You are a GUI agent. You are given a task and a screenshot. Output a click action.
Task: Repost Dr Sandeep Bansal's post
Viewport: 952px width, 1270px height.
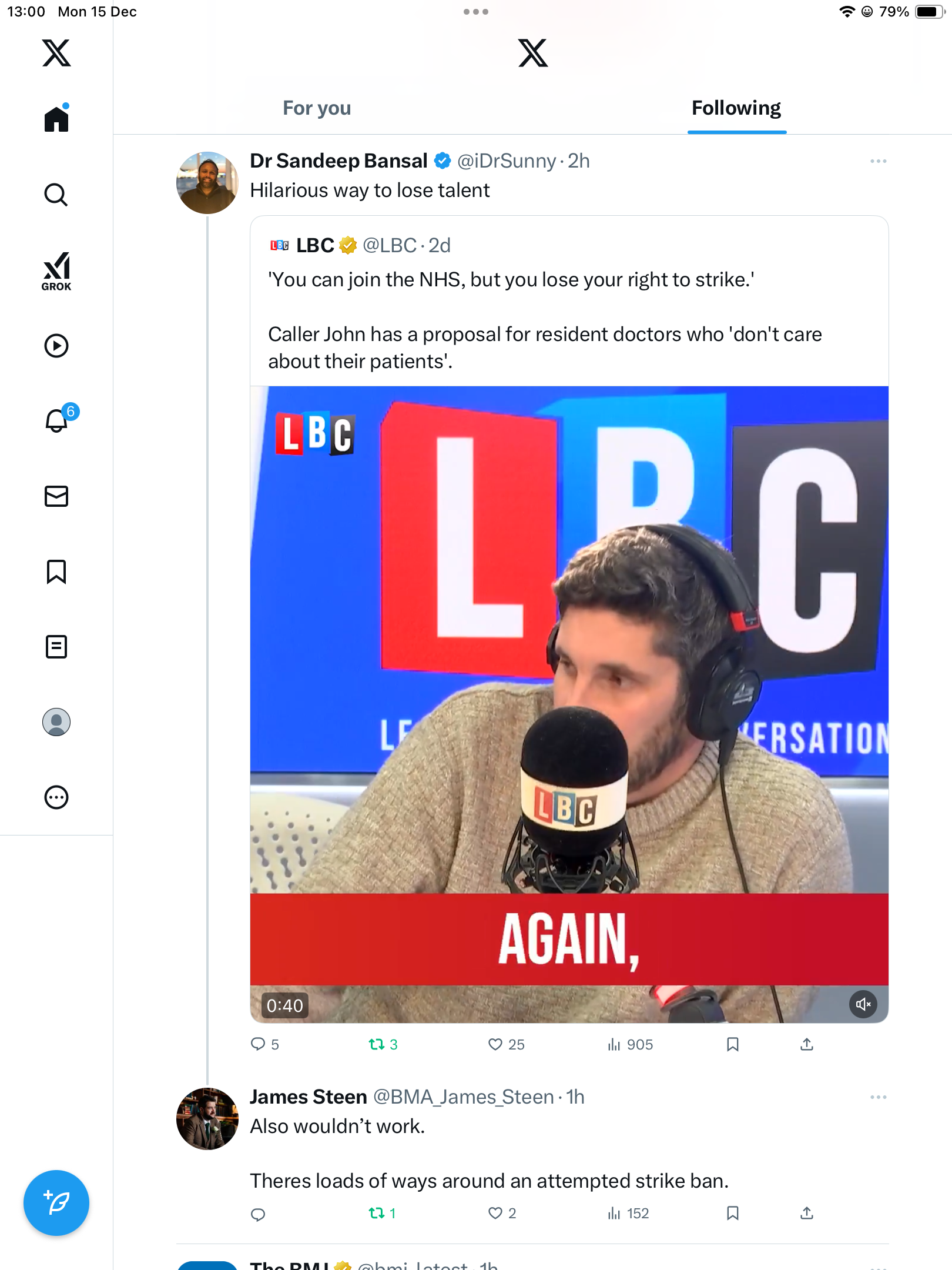tap(377, 1044)
